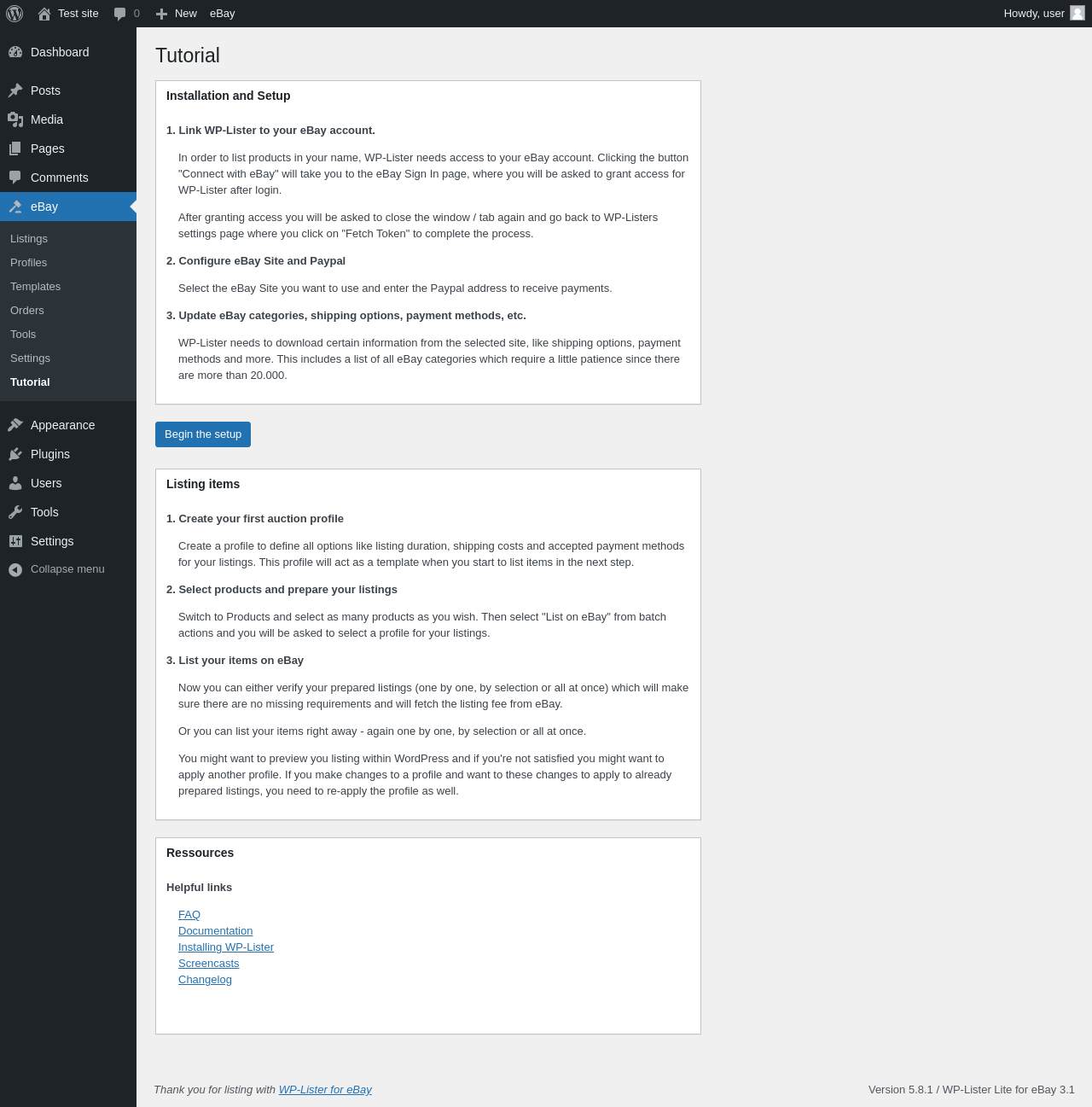Click the Users person icon
Viewport: 1092px width, 1107px height.
pyautogui.click(x=15, y=483)
